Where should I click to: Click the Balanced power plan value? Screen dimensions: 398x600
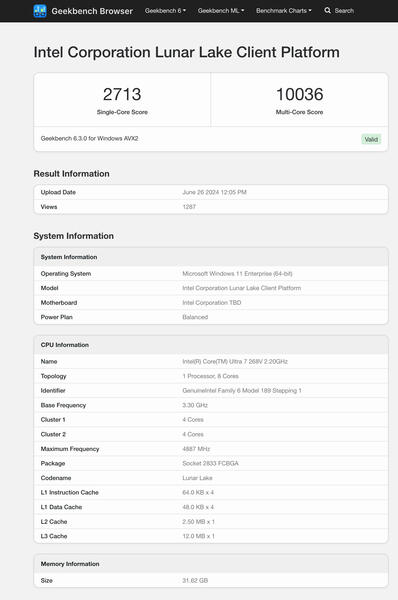(195, 317)
